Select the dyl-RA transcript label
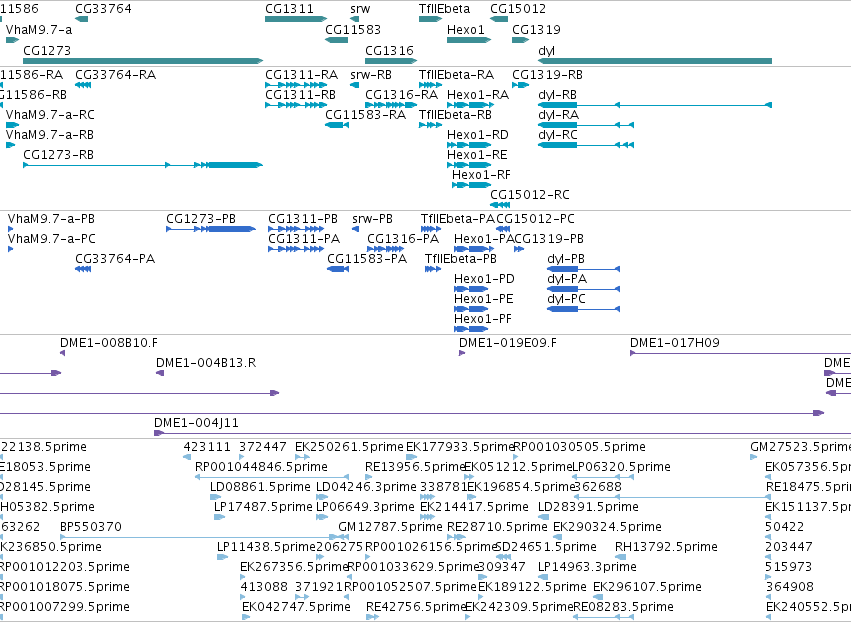This screenshot has width=851, height=622. tap(558, 115)
